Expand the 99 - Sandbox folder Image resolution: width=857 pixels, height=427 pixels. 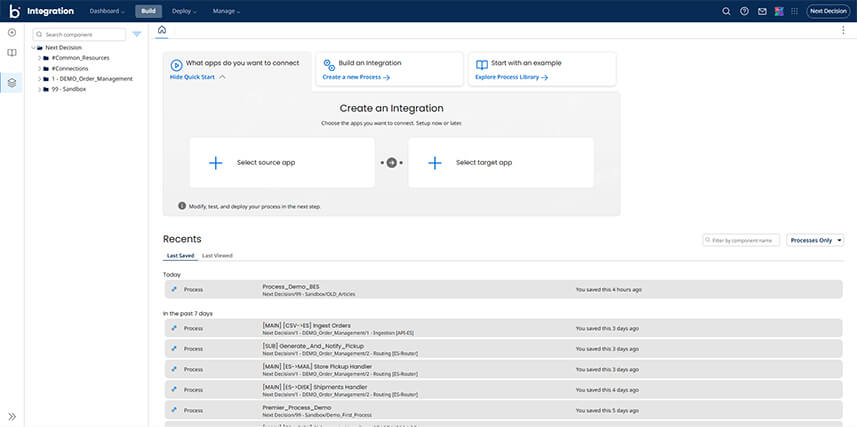[39, 89]
